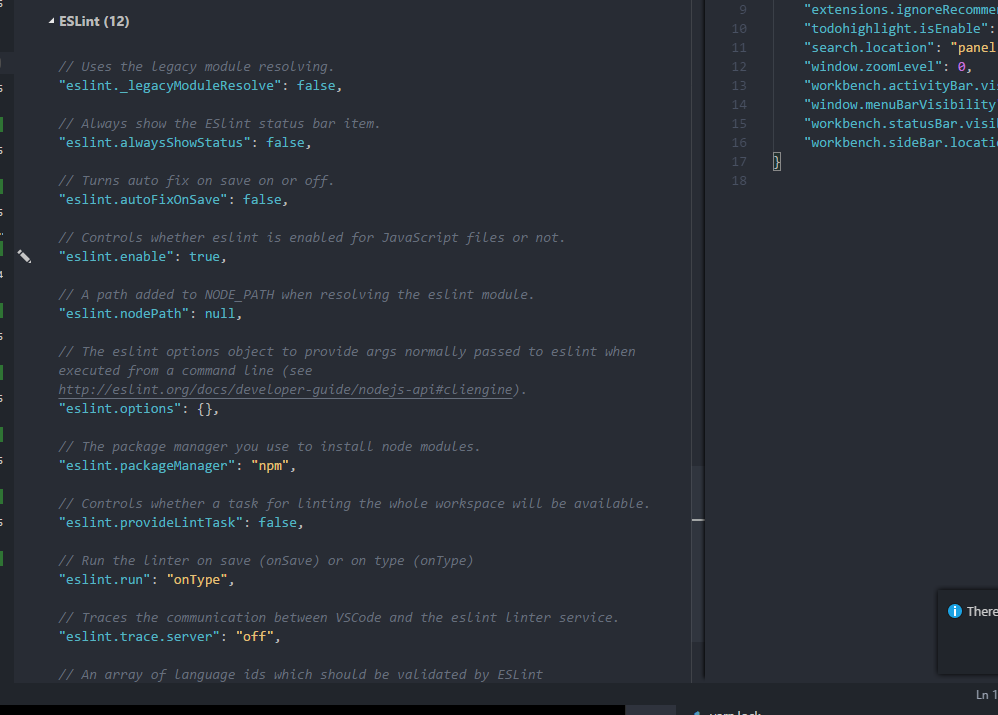Screen dimensions: 998x715
Task: Click the blue info icon on the notification
Action: click(955, 611)
